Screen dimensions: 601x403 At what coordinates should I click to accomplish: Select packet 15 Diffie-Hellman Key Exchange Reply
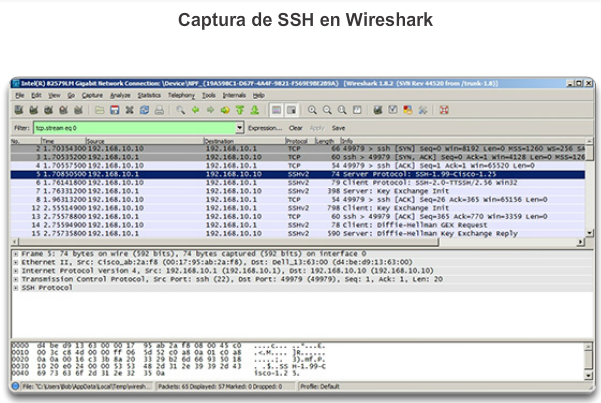coord(298,233)
